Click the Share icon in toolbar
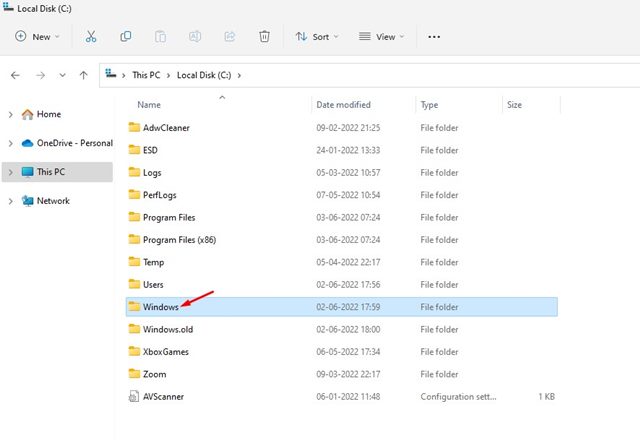The height and width of the screenshot is (440, 640). tap(229, 36)
